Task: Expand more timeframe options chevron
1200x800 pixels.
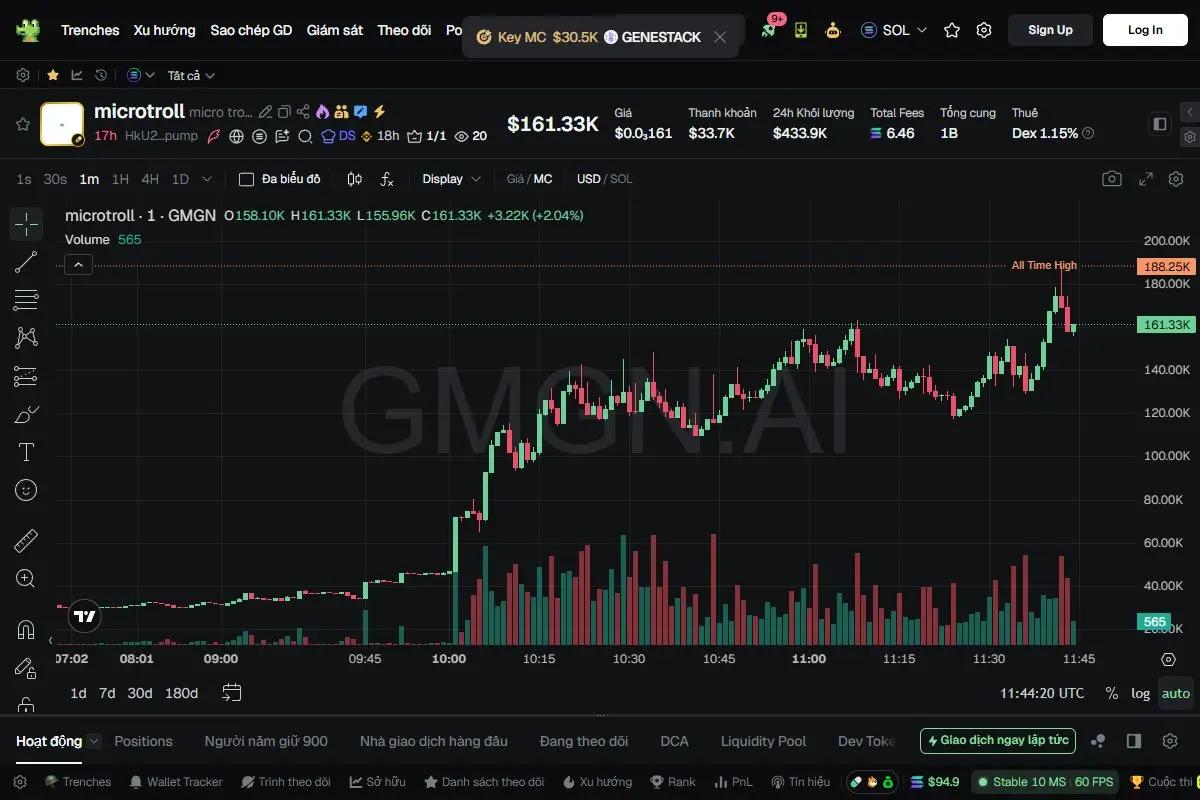Action: (x=207, y=179)
